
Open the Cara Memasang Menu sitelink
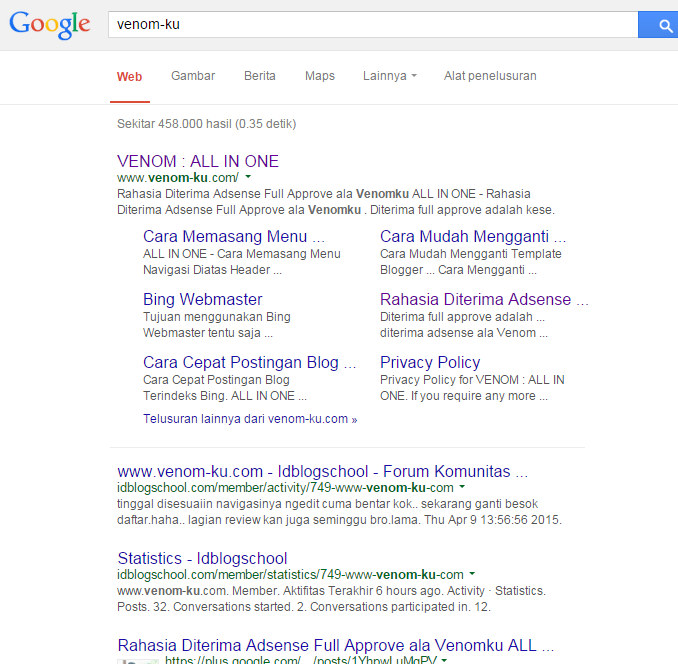pyautogui.click(x=233, y=236)
